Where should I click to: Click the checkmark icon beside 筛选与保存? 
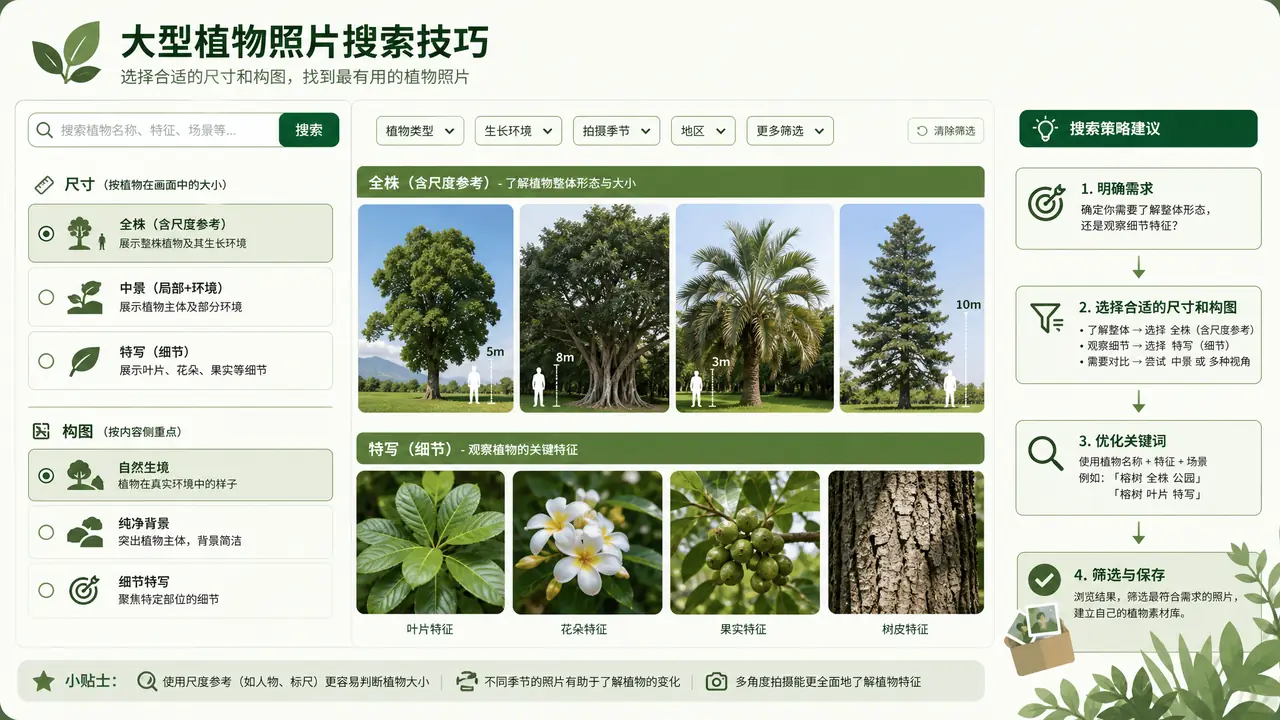(x=1045, y=578)
